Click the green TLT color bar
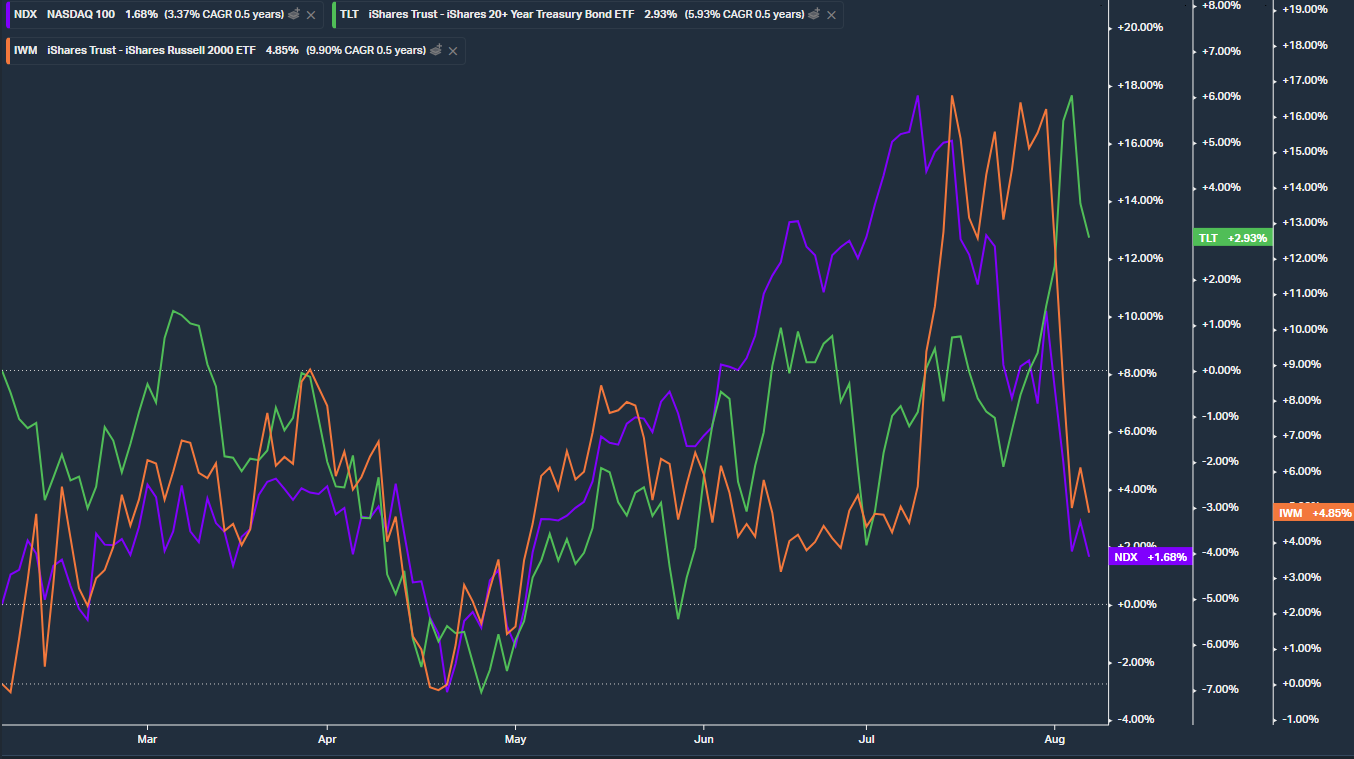 click(x=333, y=15)
